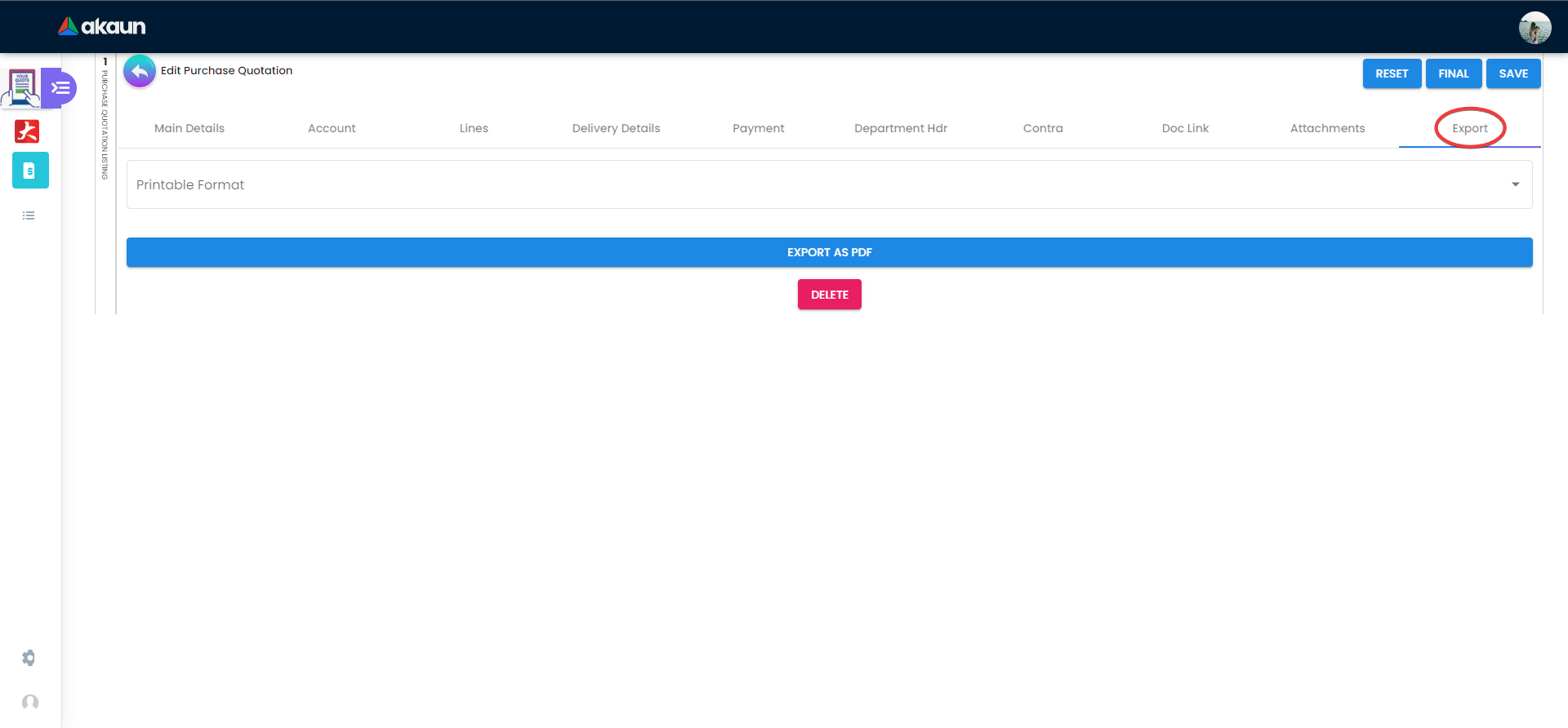The height and width of the screenshot is (728, 1568).
Task: Save the purchase quotation
Action: coord(1513,73)
